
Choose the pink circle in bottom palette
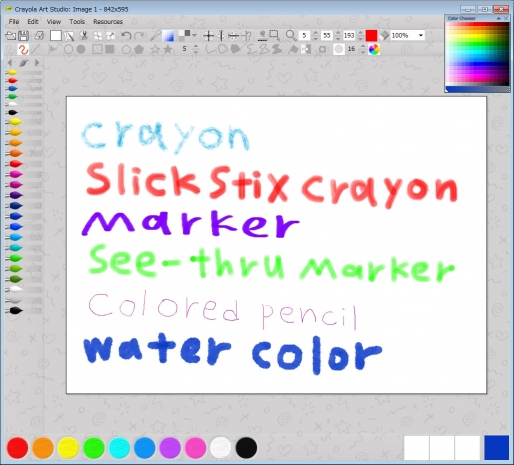(195, 448)
